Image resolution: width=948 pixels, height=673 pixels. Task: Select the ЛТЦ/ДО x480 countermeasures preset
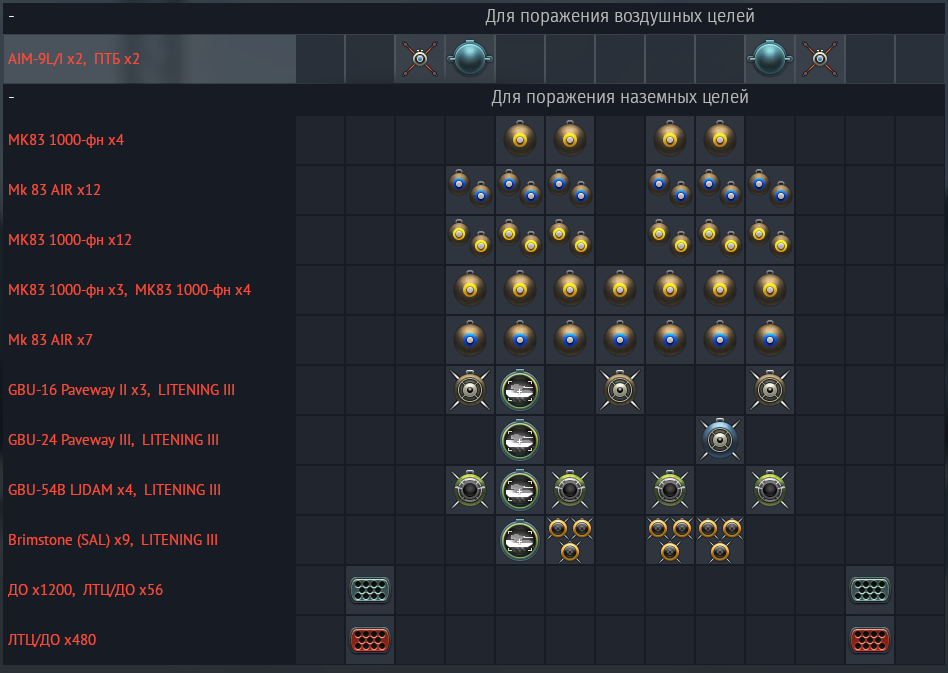coord(52,640)
